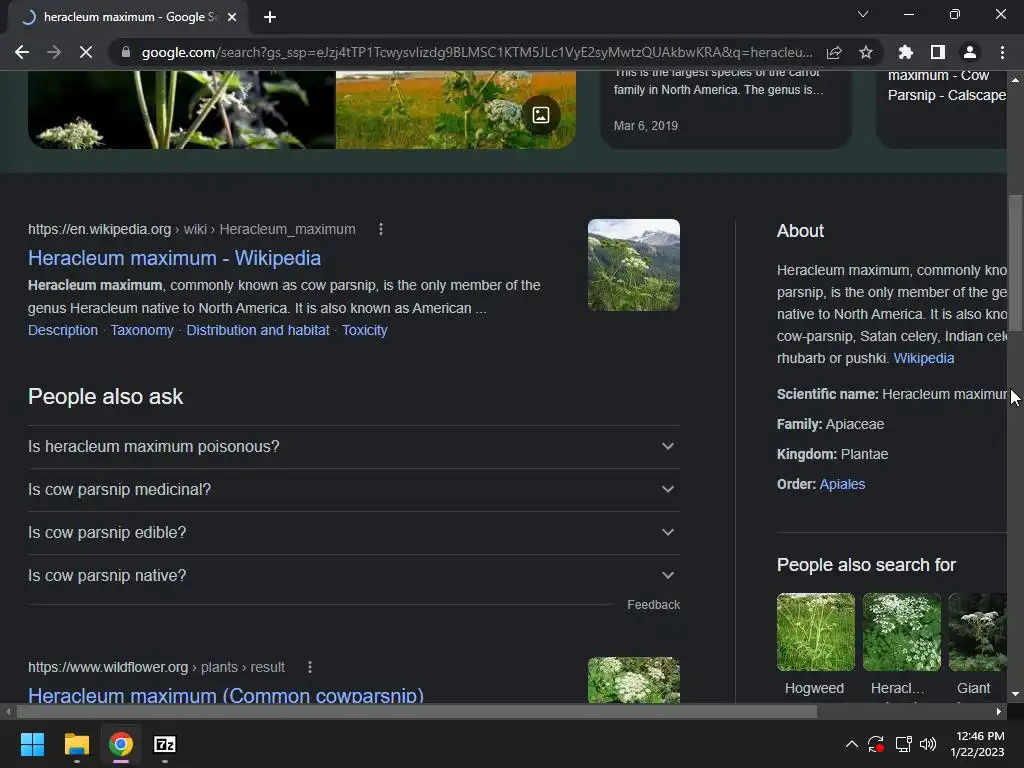Expand 'Is cow parsnip native?' question
The width and height of the screenshot is (1024, 768).
tap(353, 576)
